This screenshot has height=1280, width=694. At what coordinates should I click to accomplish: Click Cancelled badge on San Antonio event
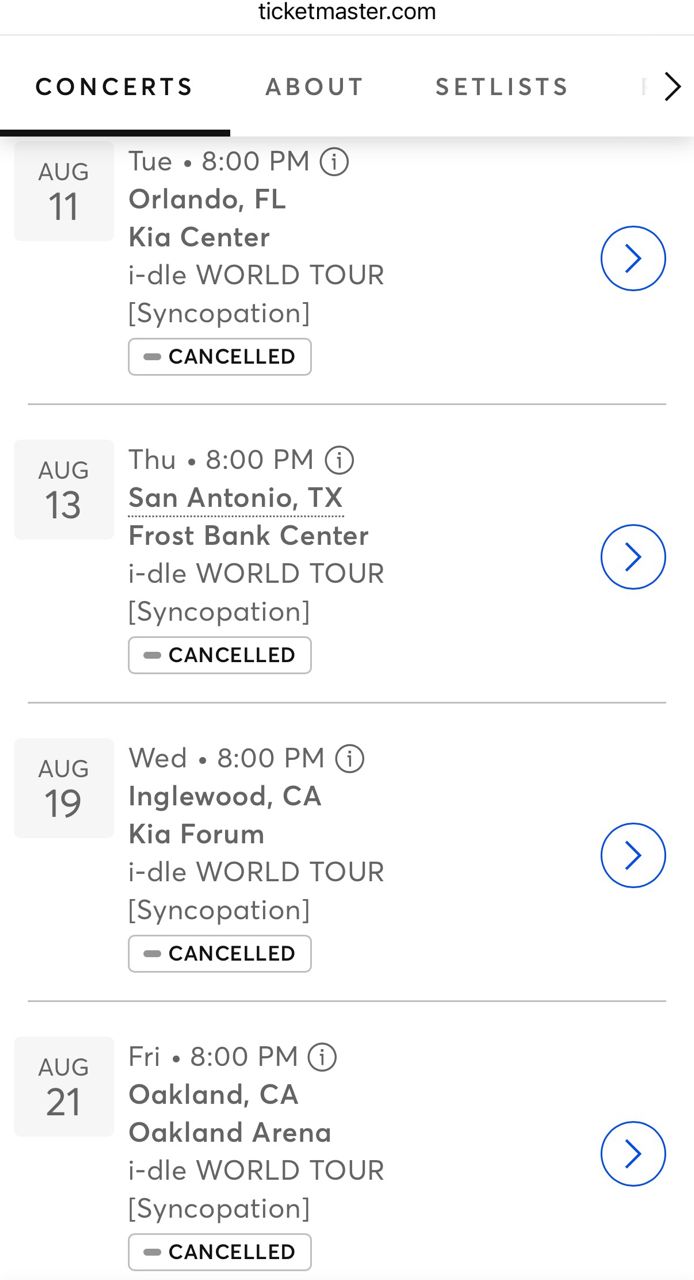219,655
